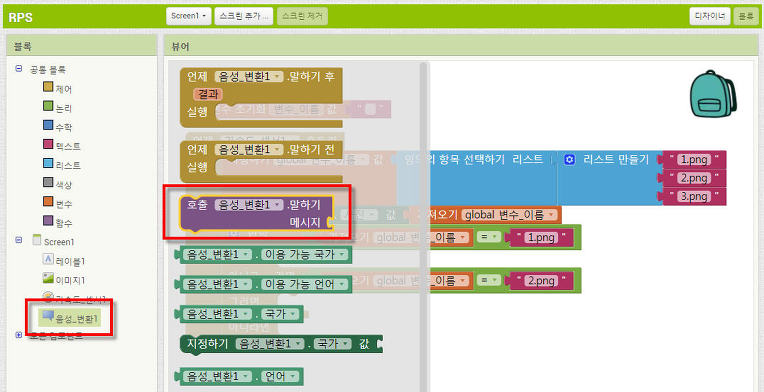Select the 논리 block category icon

48,106
